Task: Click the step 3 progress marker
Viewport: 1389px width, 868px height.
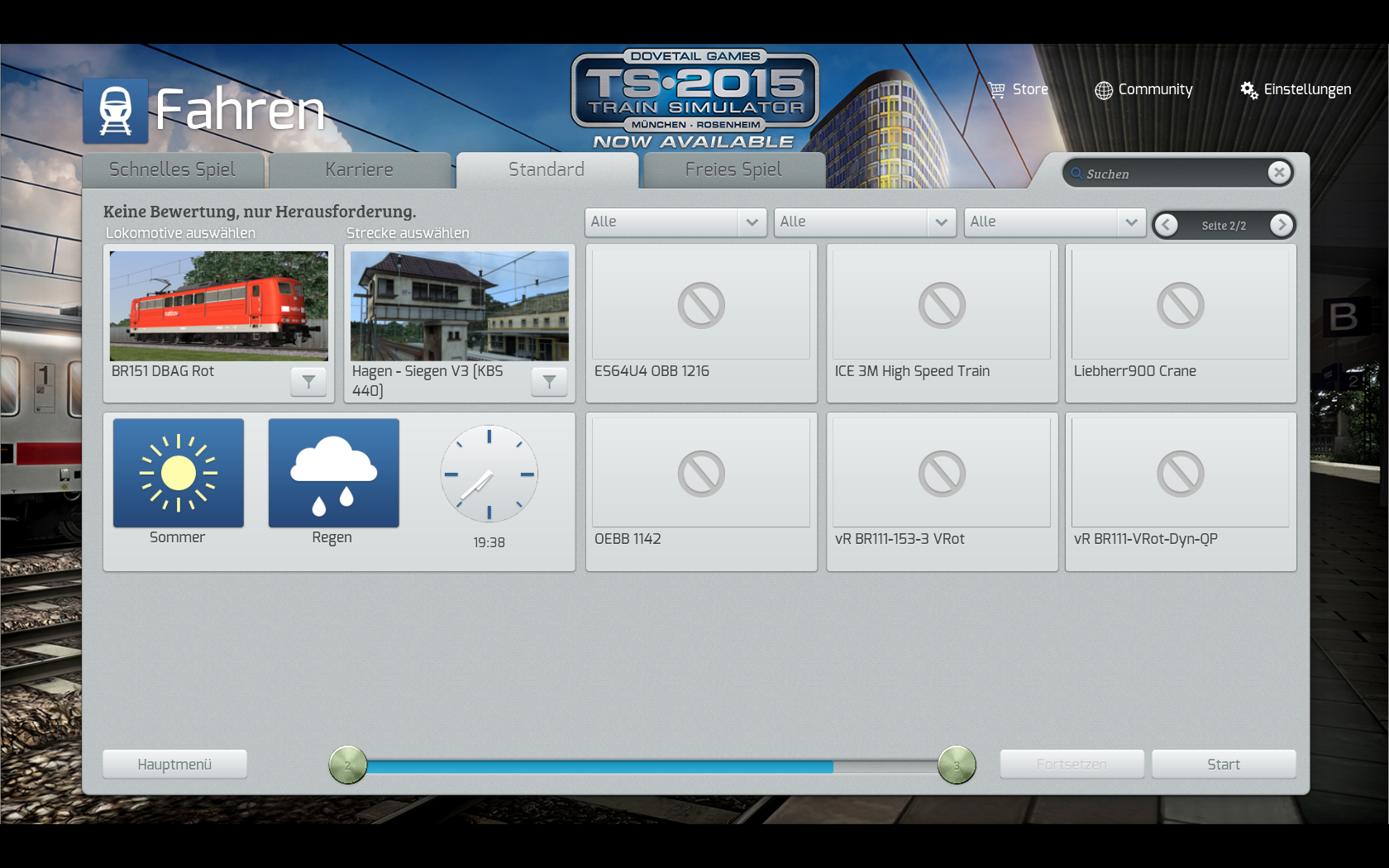Action: pyautogui.click(x=957, y=765)
